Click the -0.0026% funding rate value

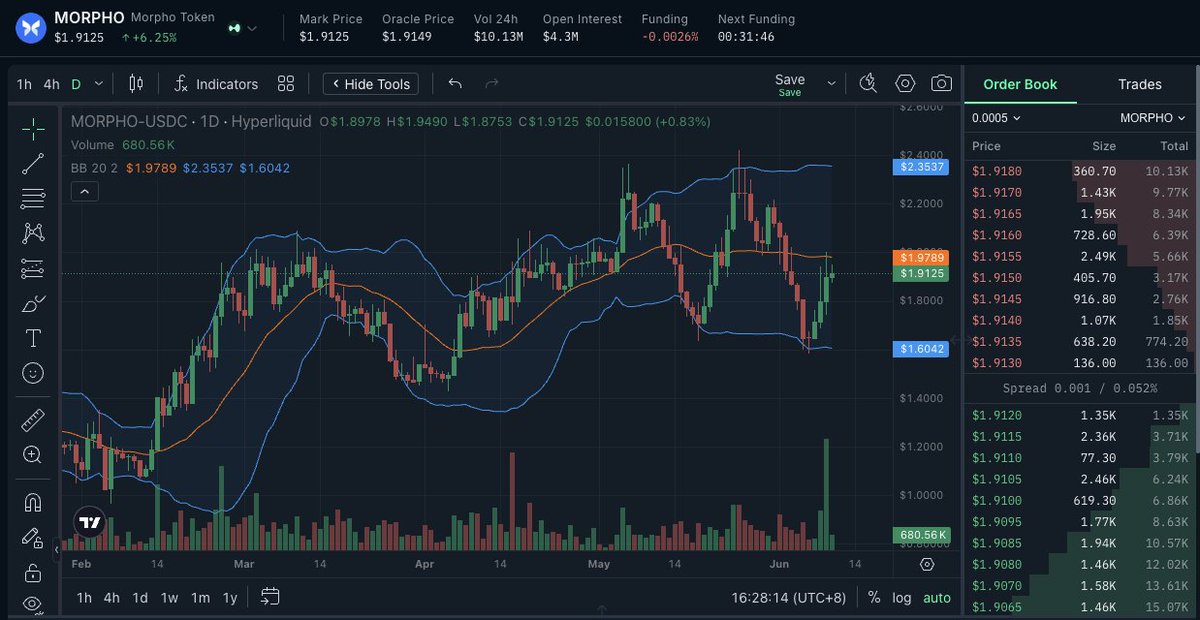point(669,37)
